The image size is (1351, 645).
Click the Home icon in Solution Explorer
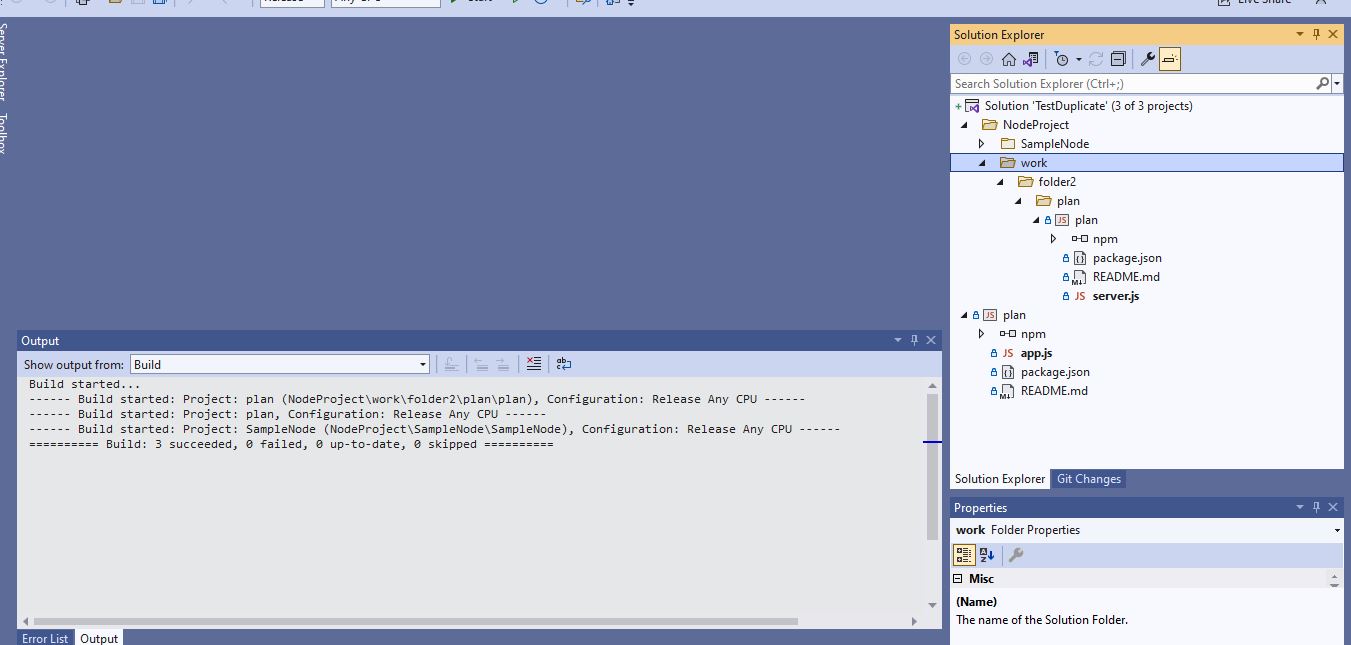click(x=1009, y=58)
